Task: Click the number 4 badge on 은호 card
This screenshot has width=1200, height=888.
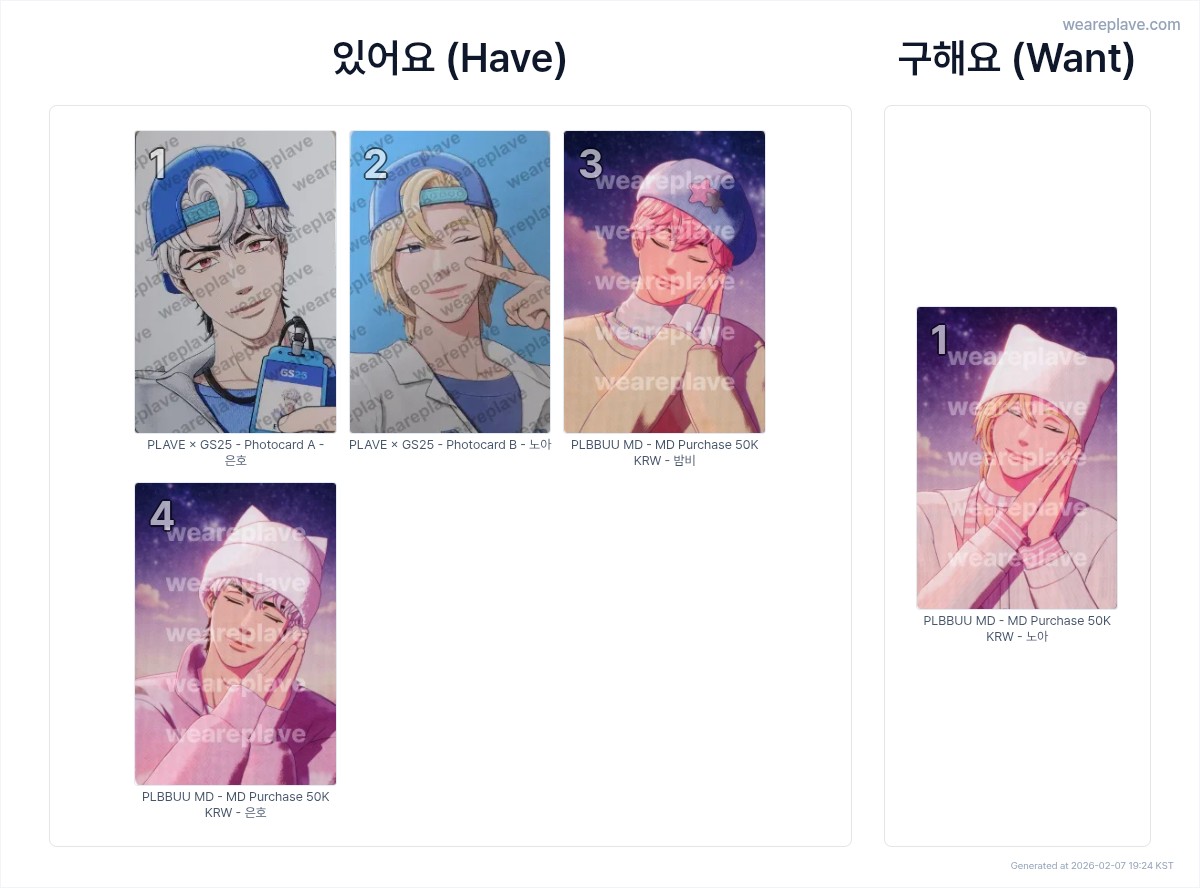Action: [x=161, y=516]
